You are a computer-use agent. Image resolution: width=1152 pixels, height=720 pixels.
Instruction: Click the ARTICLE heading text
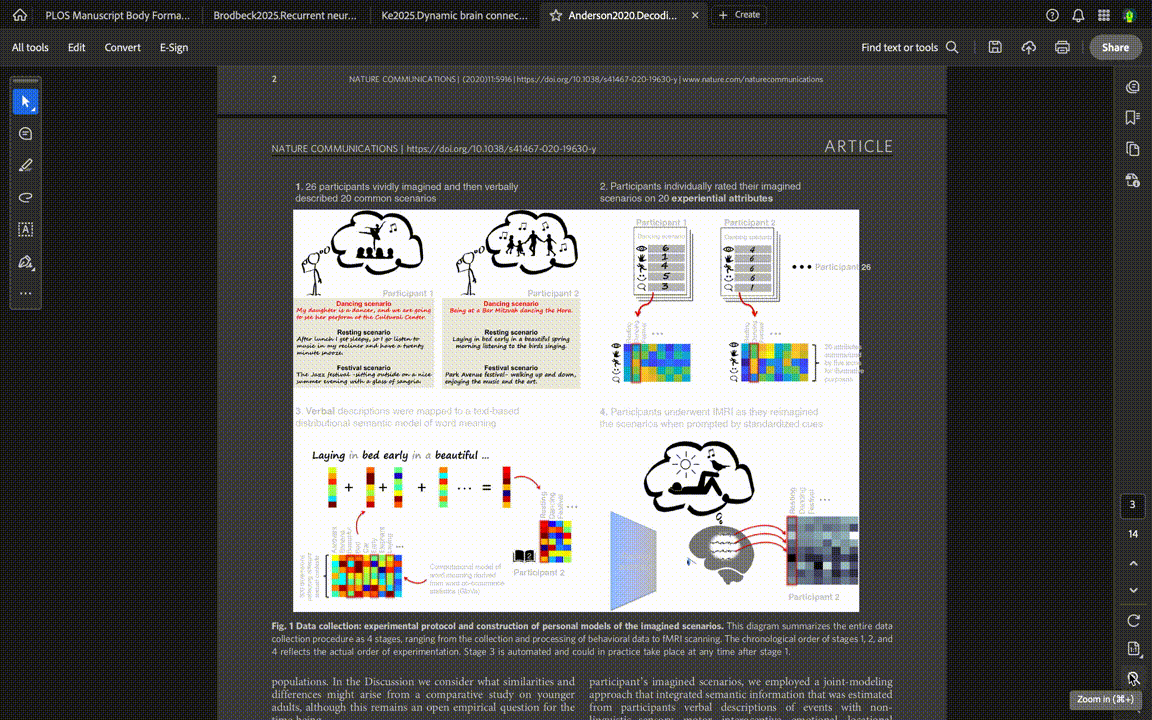[x=858, y=146]
